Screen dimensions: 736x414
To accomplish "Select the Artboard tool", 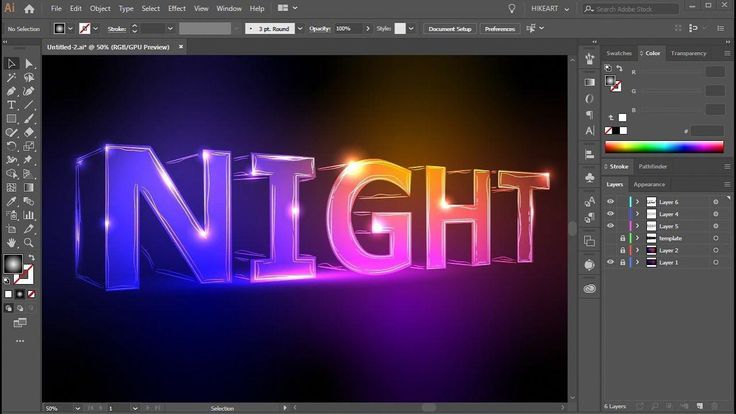I will pyautogui.click(x=11, y=229).
